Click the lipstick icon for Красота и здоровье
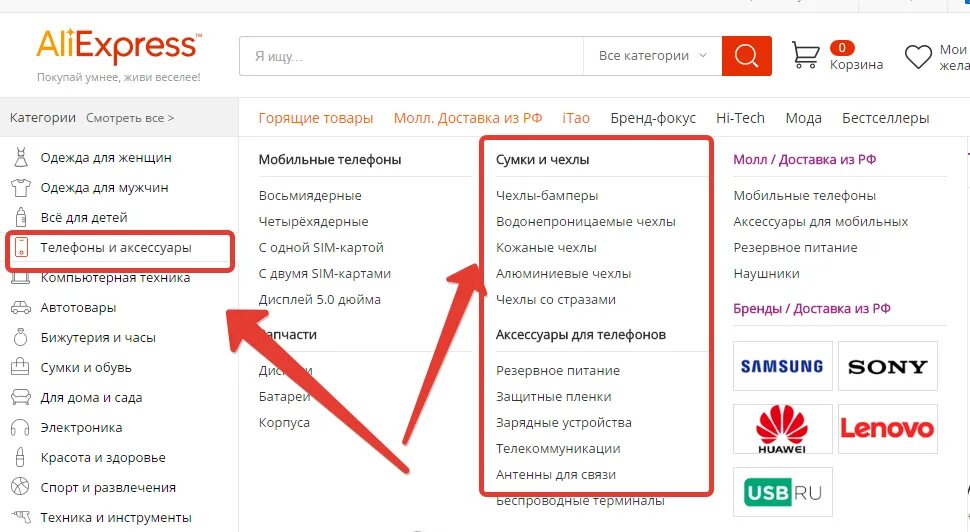Image resolution: width=970 pixels, height=532 pixels. point(20,457)
